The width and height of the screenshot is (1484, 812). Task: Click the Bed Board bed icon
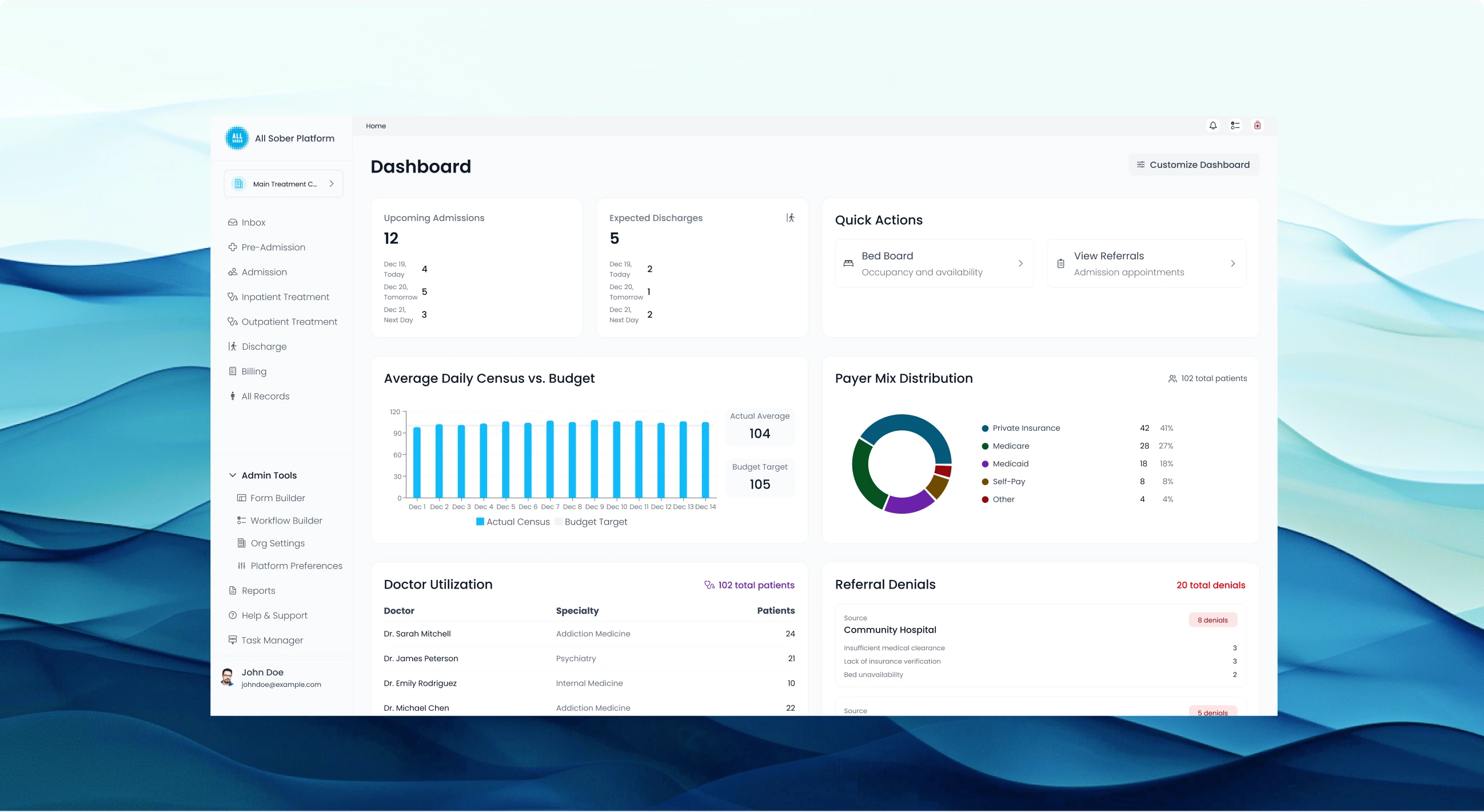coord(848,263)
